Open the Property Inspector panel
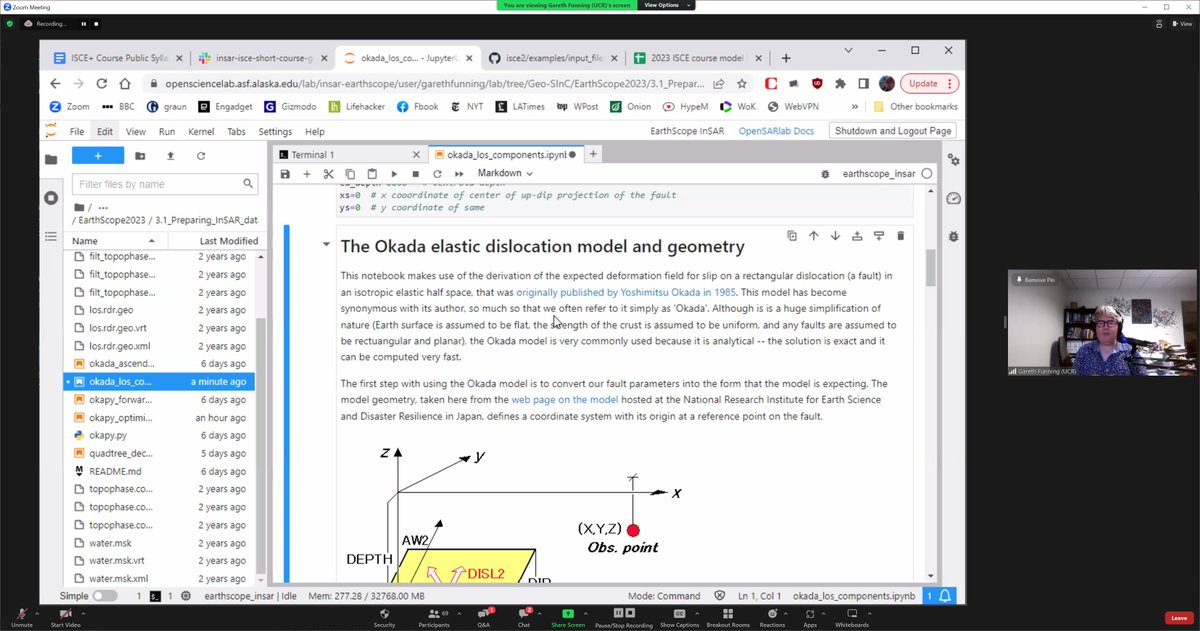Screen dimensions: 1200x631 click(953, 160)
